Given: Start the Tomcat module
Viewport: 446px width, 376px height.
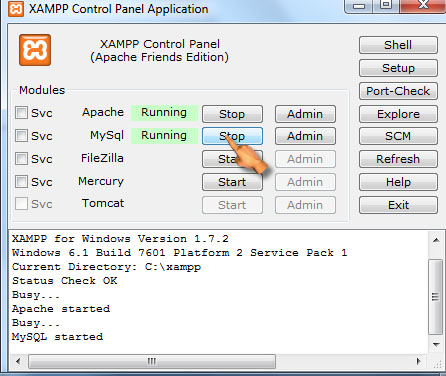Looking at the screenshot, I should click(232, 205).
